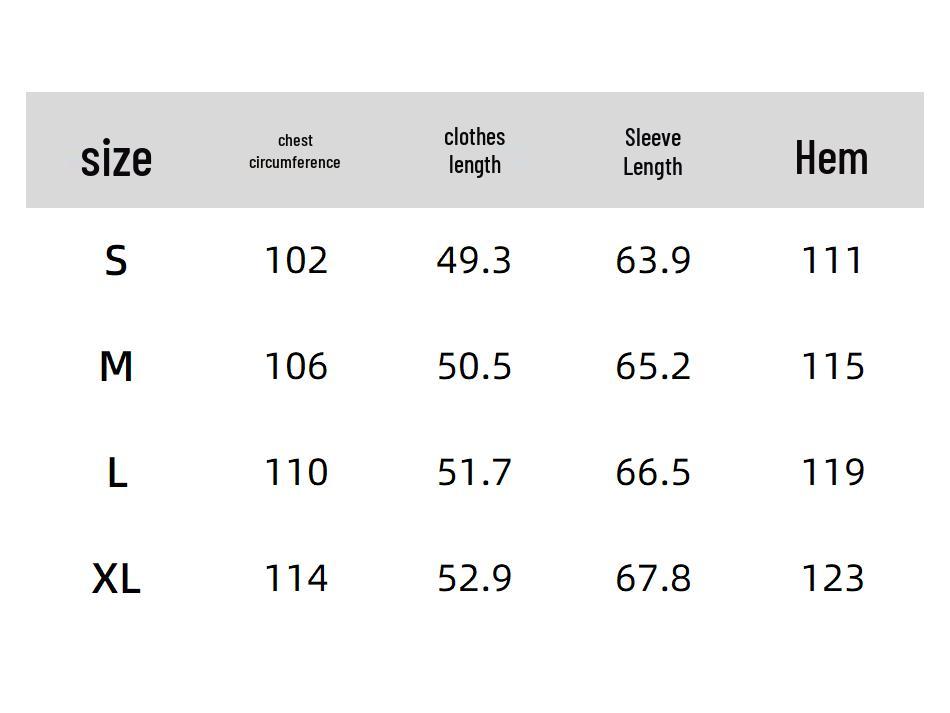Select hem value 115 for size M
Viewport: 950px width, 713px height.
point(832,367)
